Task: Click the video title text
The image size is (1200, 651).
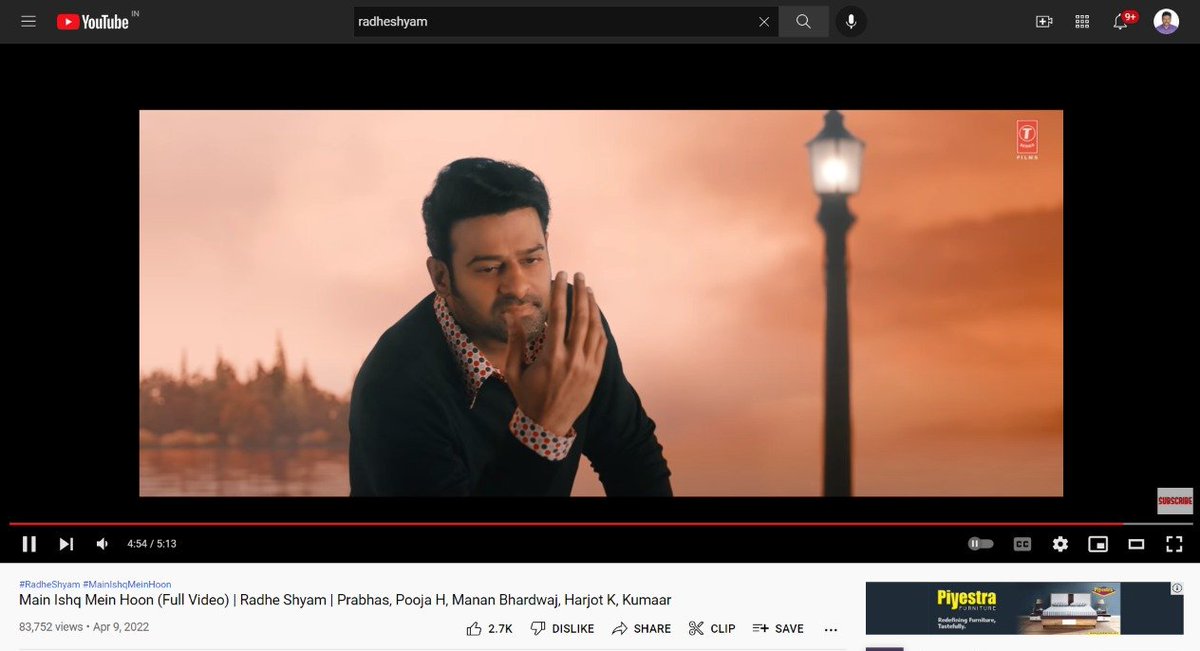Action: 345,600
